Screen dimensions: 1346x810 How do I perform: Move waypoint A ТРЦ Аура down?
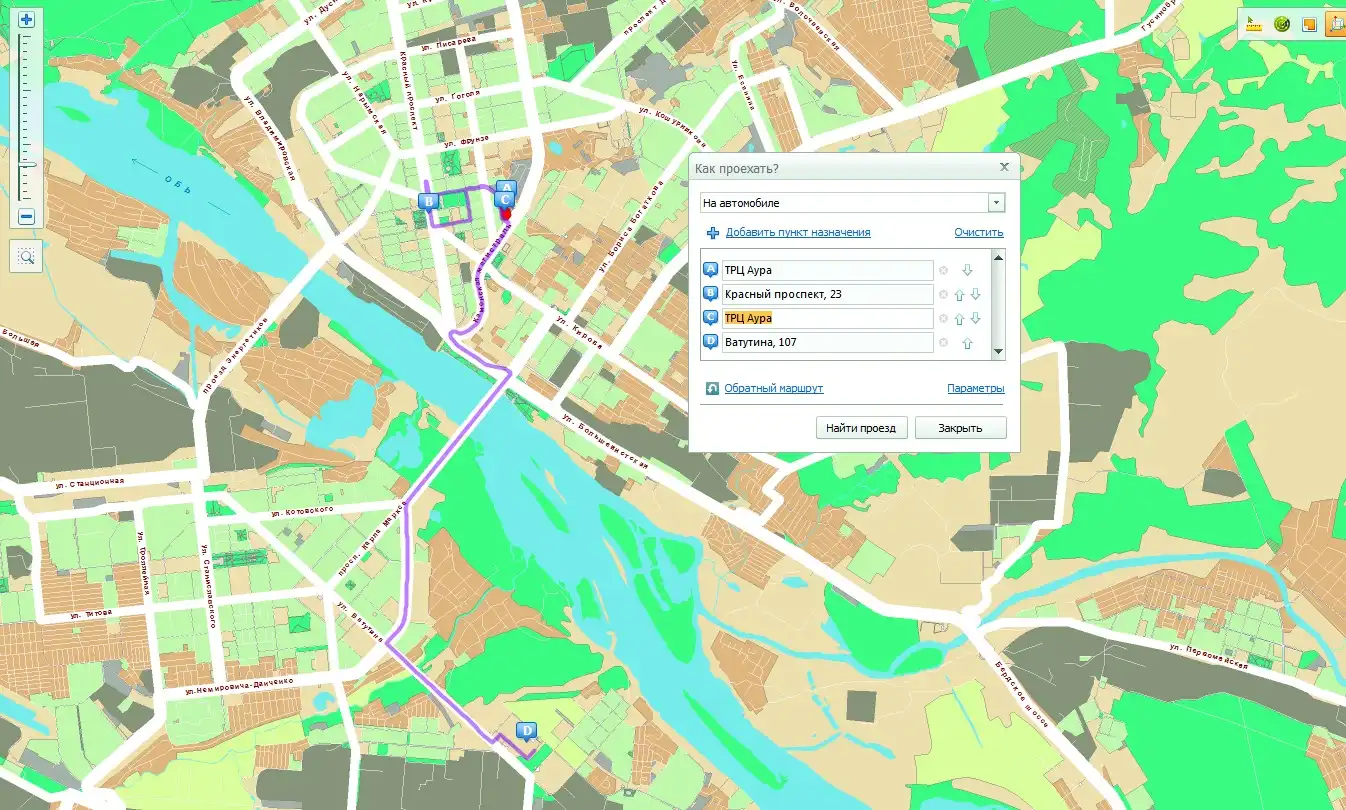(x=967, y=270)
